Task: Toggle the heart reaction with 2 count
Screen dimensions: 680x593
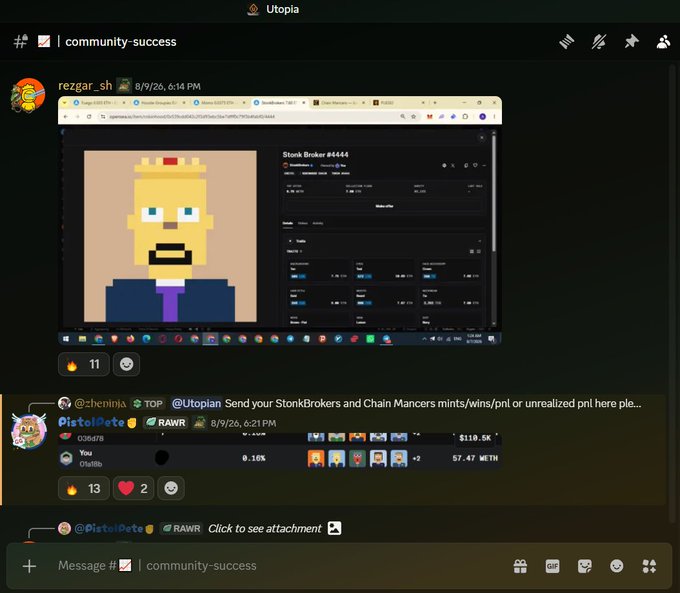Action: [x=133, y=488]
